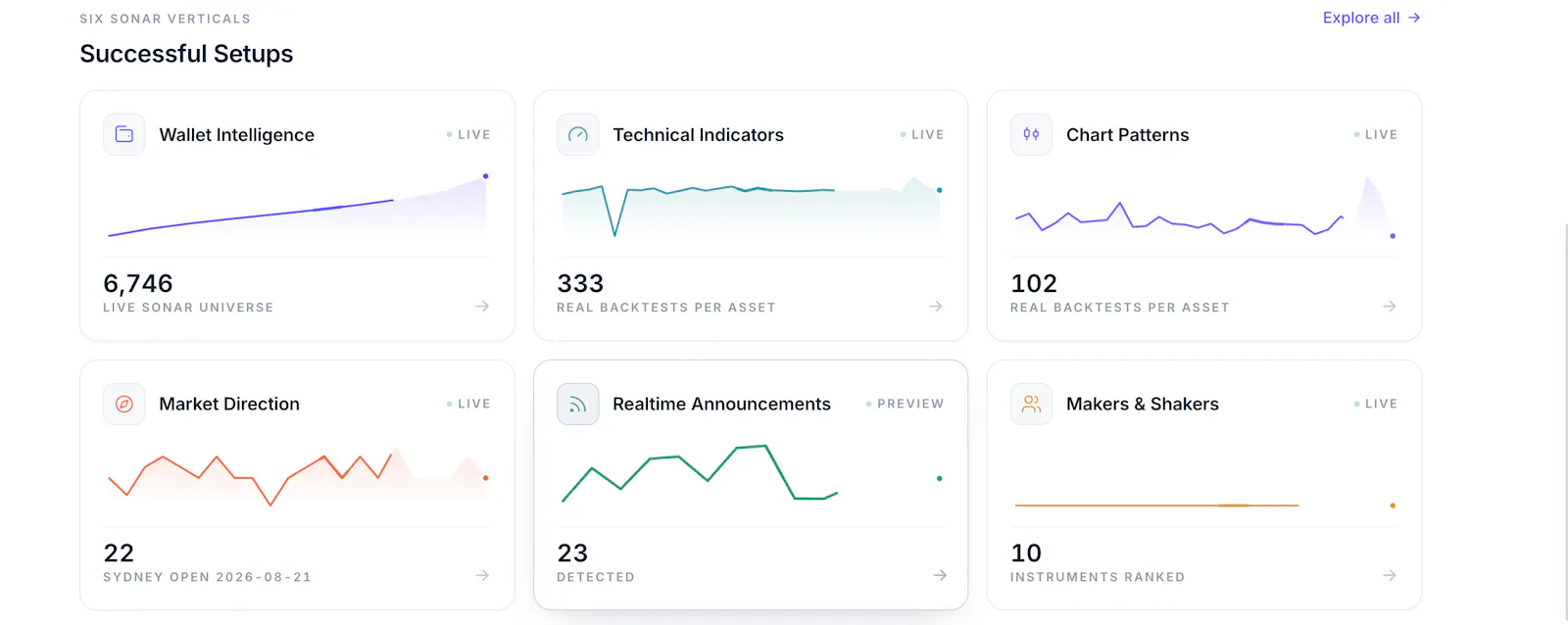
Task: Click the SYDNEY OPEN 2026-08-21 label
Action: point(208,577)
